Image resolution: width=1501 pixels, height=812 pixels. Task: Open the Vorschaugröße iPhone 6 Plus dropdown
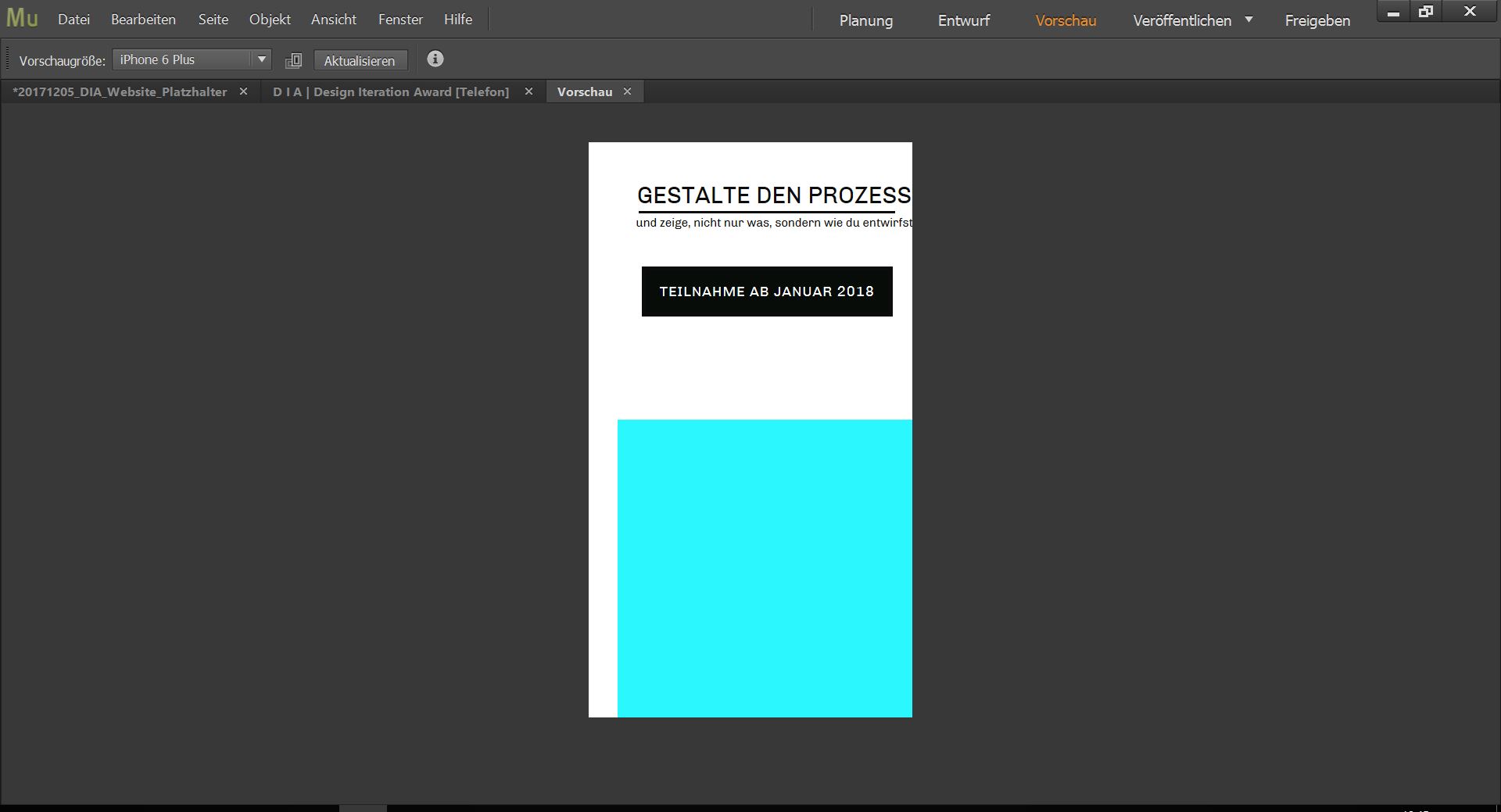[192, 59]
